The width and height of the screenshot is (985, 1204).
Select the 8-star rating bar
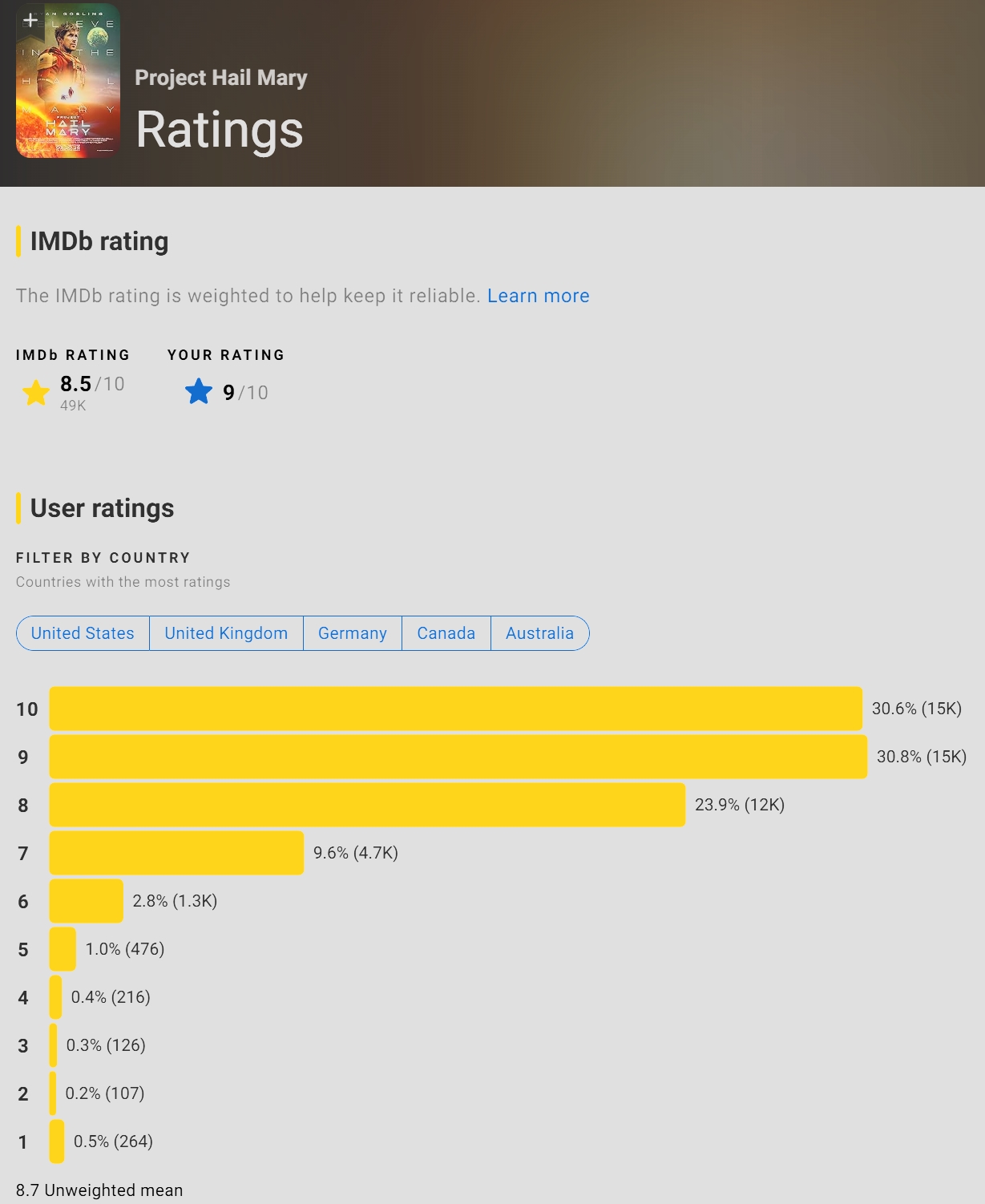[367, 805]
